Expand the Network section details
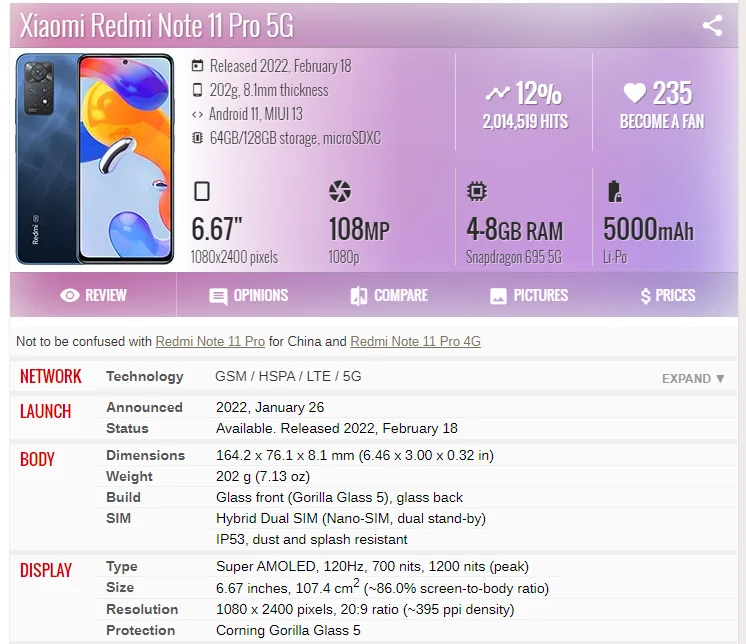This screenshot has height=644, width=746. coord(693,379)
